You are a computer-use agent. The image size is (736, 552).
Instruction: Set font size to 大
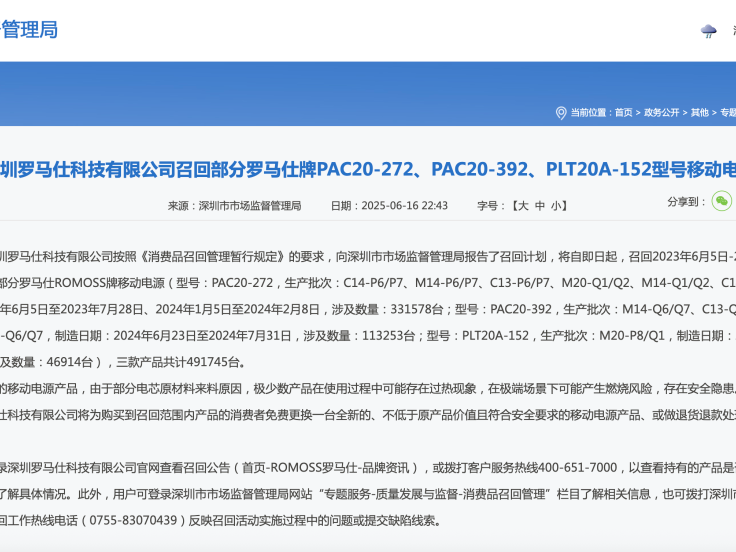(x=523, y=206)
